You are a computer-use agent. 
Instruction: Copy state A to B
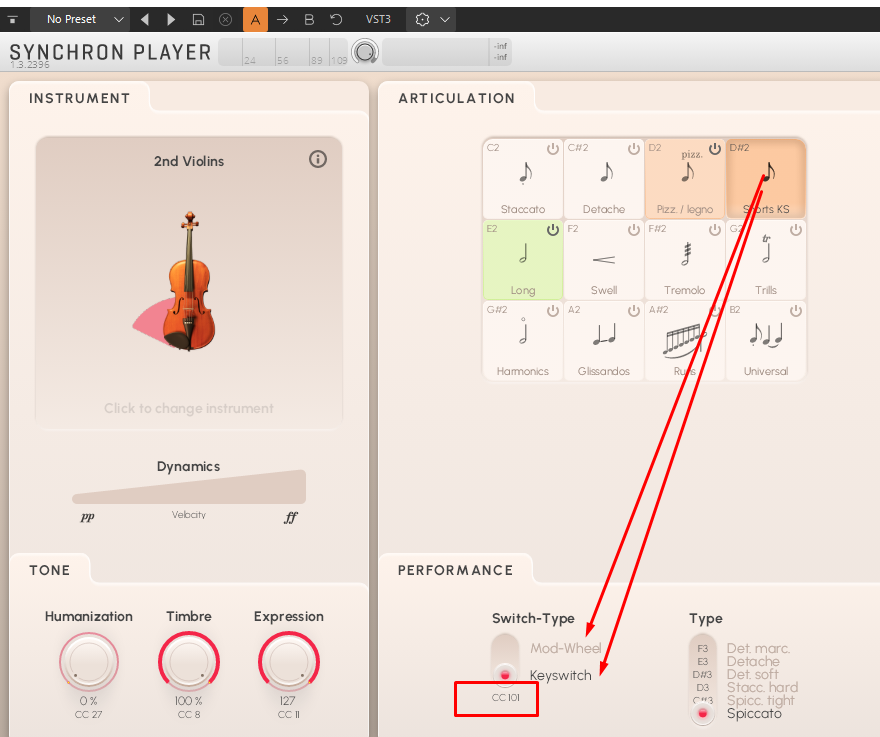pos(282,20)
